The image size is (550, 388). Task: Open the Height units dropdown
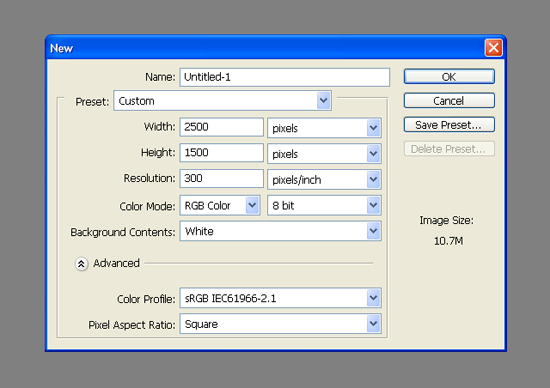pos(324,154)
